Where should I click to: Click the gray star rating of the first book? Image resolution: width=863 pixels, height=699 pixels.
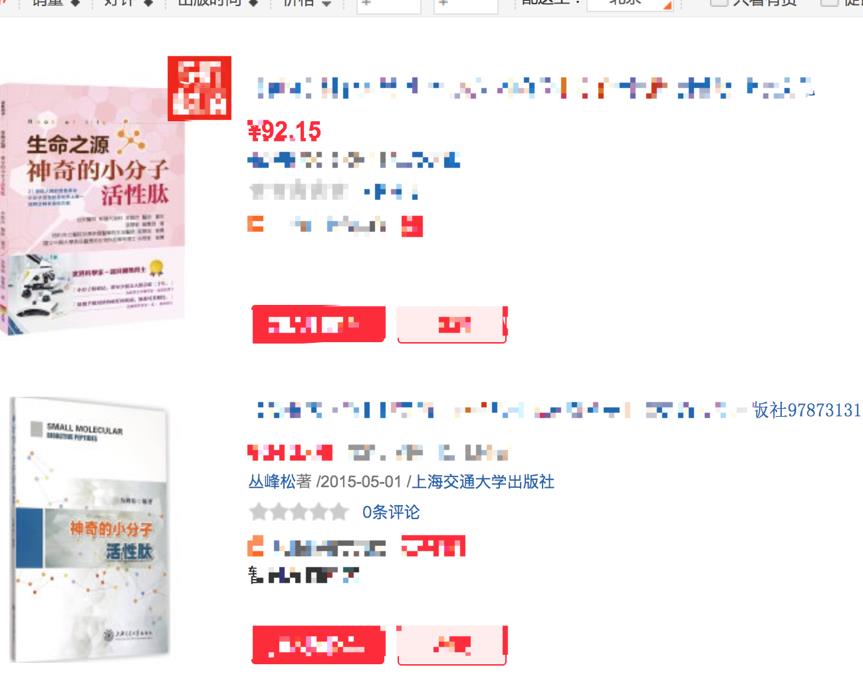coord(299,192)
